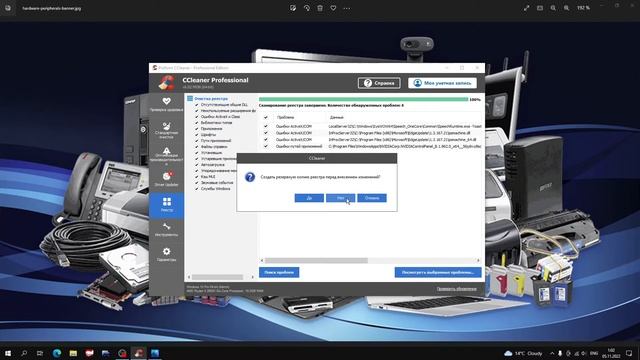The image size is (640, 360).
Task: Select the Звуковые события list entry
Action: tap(217, 183)
